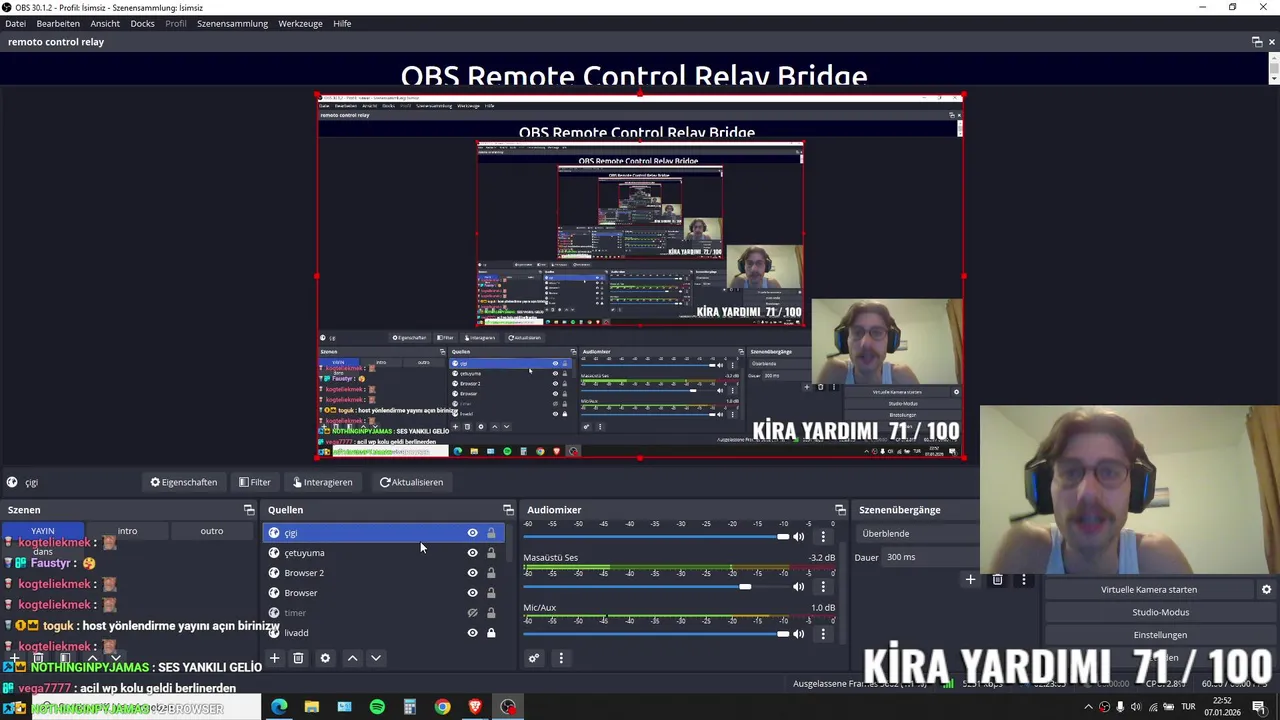This screenshot has width=1280, height=720.
Task: Open Microsoft Edge from the taskbar
Action: (279, 707)
